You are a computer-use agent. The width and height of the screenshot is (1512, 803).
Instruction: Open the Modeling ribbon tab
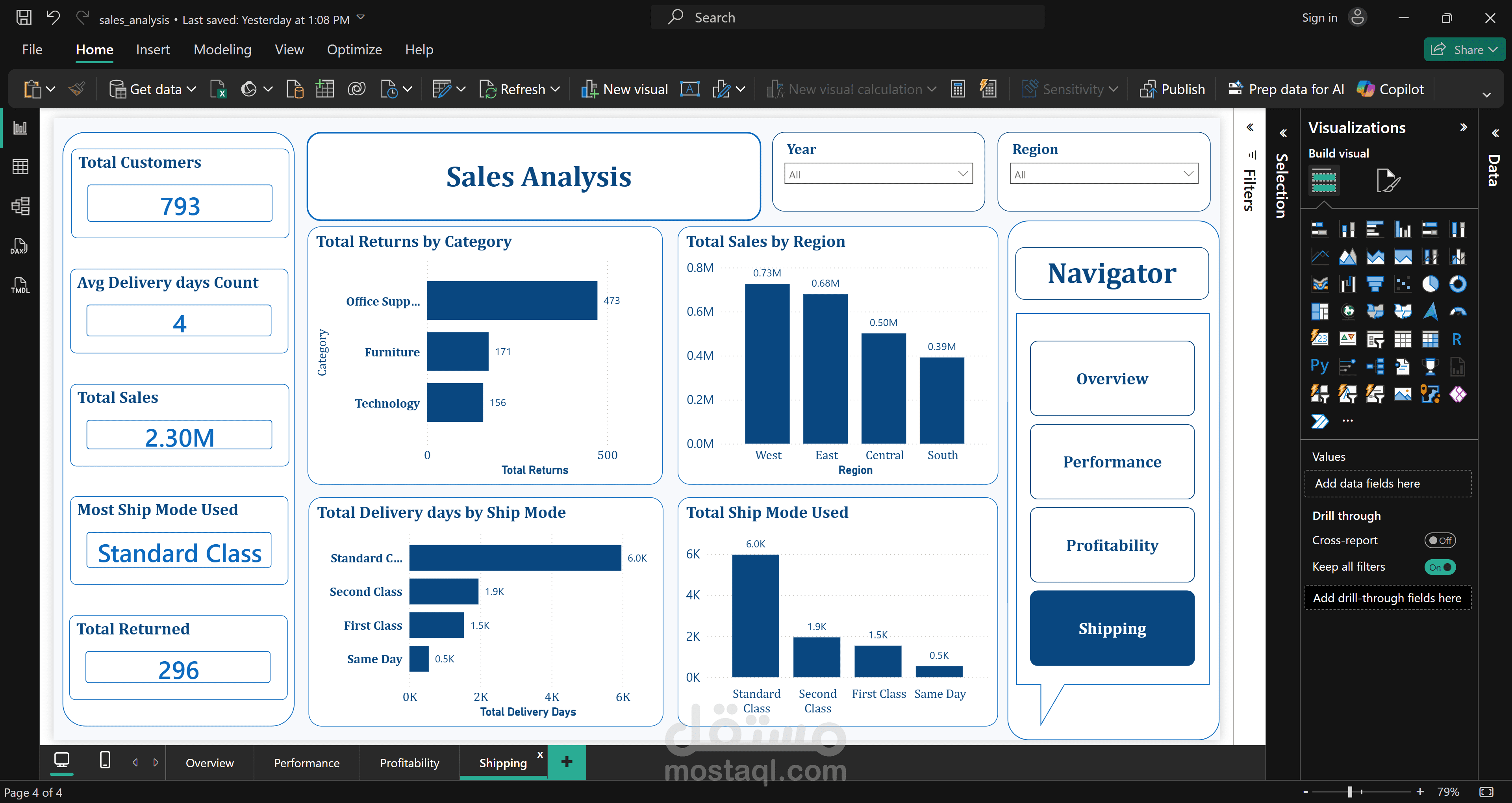click(x=222, y=50)
